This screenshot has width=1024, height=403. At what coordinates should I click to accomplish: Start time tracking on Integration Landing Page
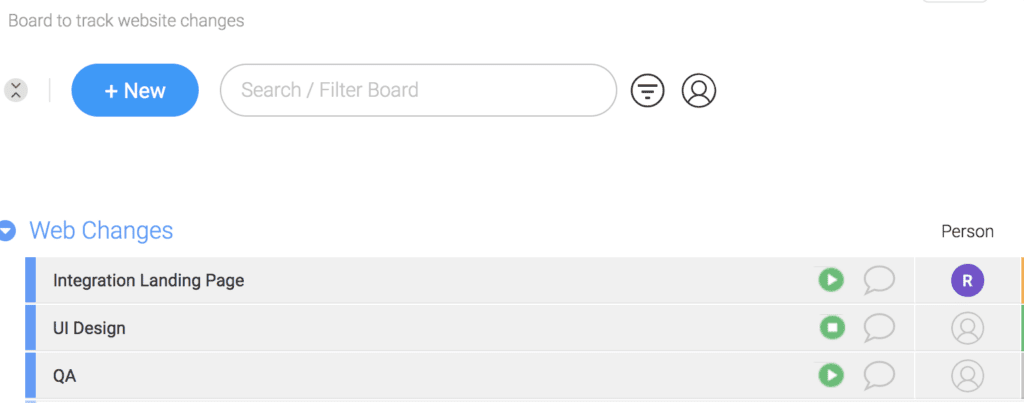pos(831,280)
